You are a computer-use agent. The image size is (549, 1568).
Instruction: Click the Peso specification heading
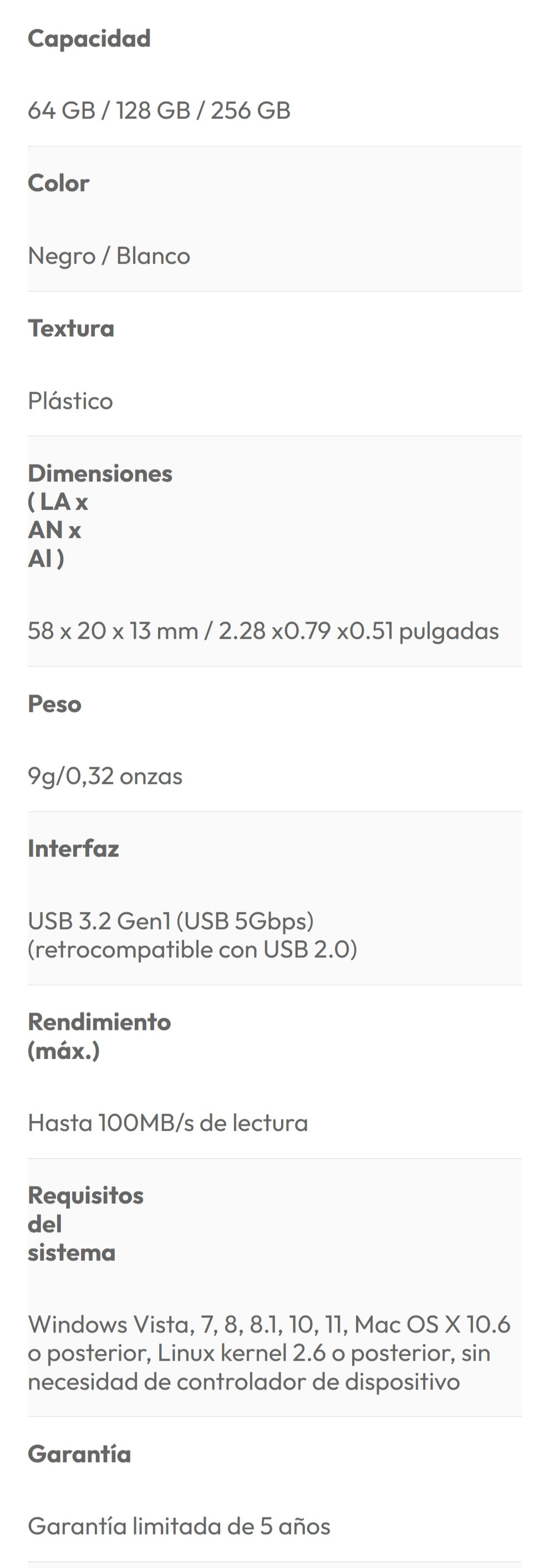54,704
